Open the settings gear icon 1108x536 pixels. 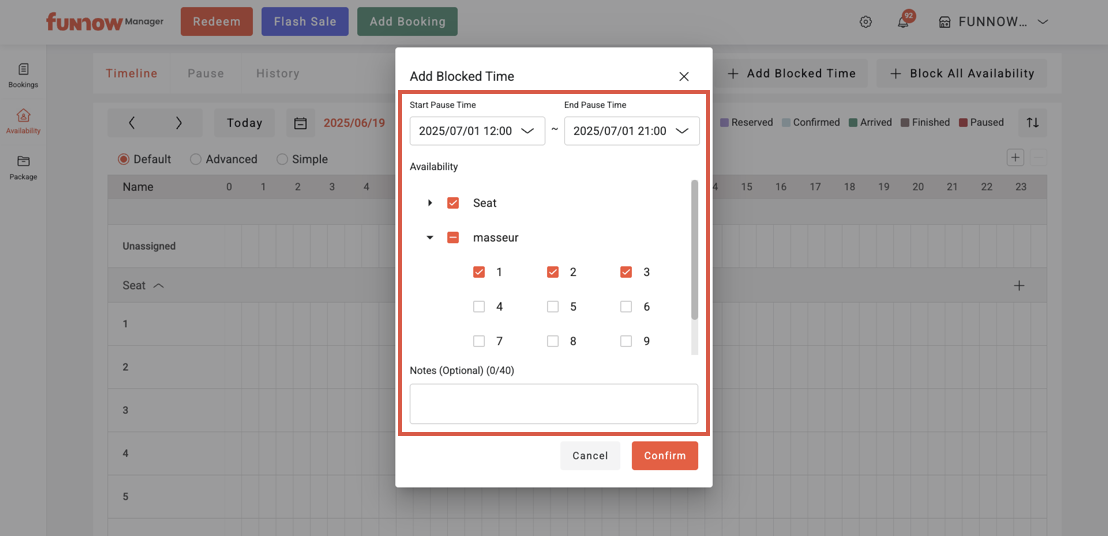point(866,22)
